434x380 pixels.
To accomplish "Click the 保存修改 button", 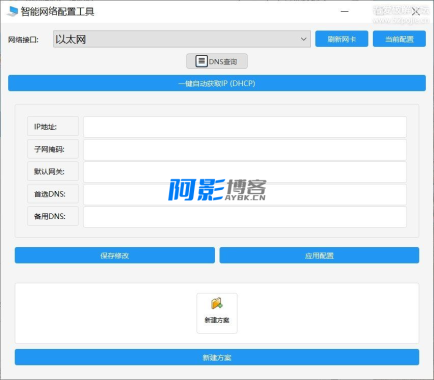I will (x=115, y=255).
